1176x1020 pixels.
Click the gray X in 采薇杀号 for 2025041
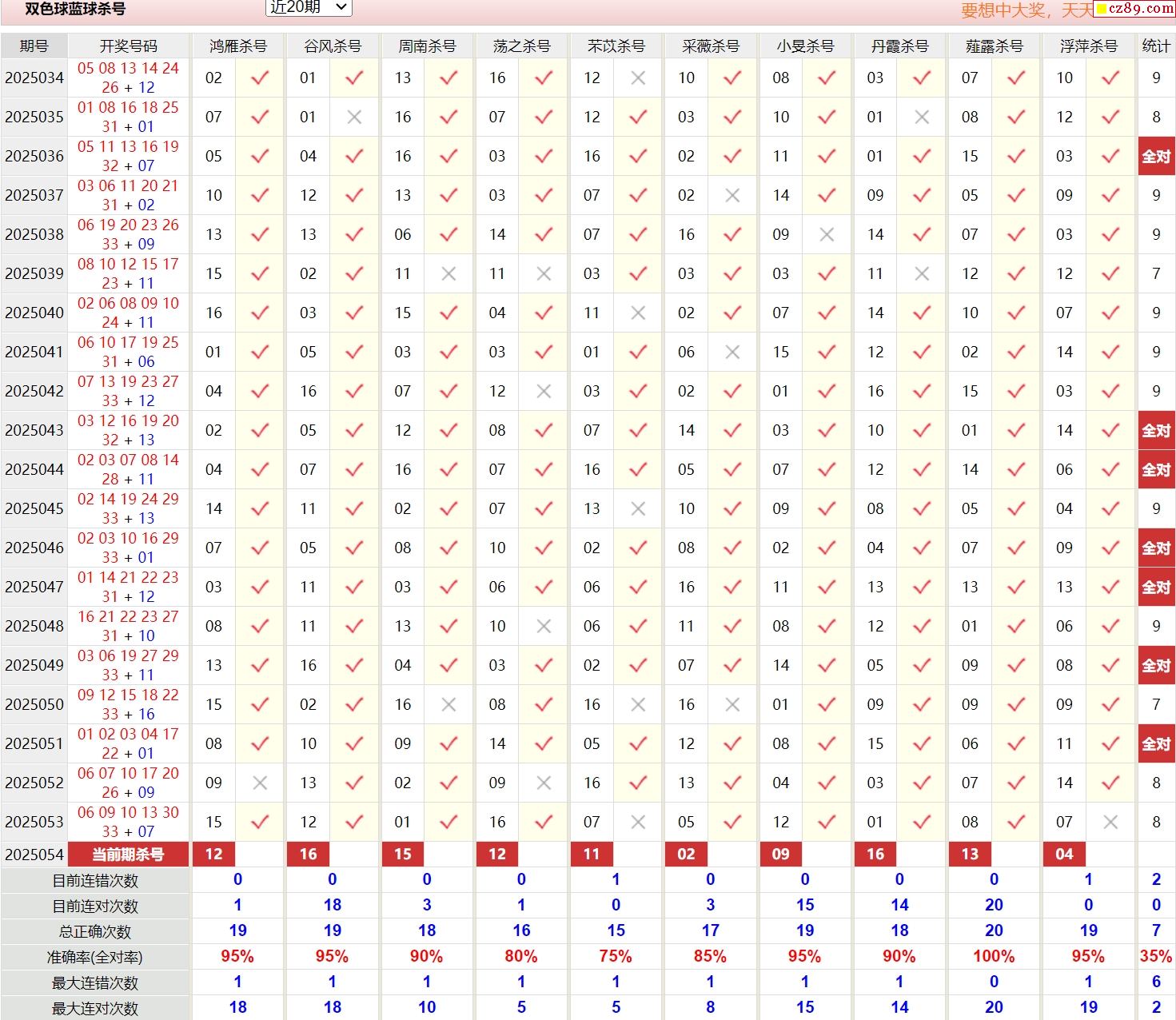click(732, 352)
